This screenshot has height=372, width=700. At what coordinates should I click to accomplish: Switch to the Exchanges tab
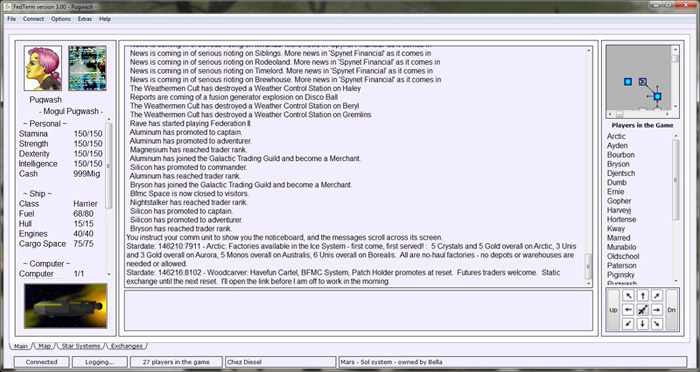coord(127,346)
